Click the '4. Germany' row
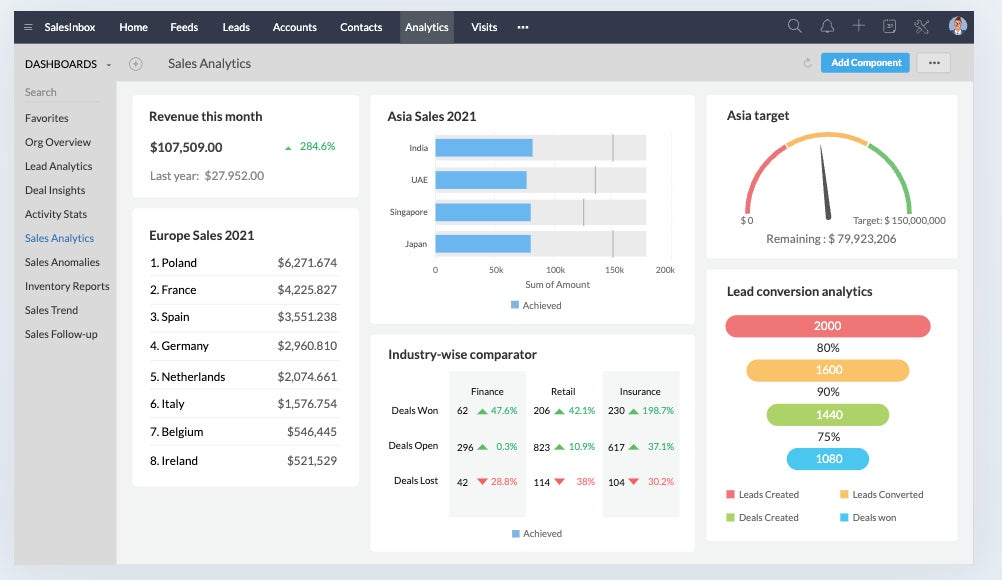This screenshot has height=580, width=1002. click(243, 346)
